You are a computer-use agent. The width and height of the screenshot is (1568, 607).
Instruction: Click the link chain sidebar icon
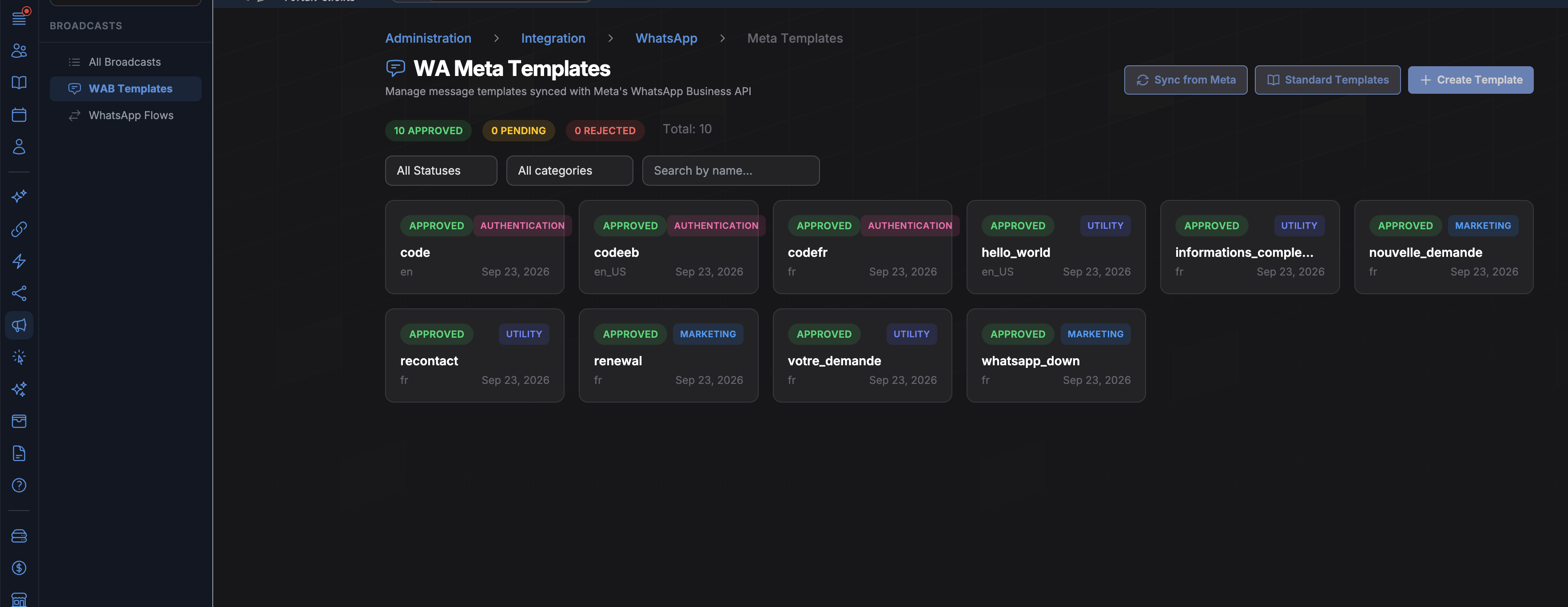(19, 229)
